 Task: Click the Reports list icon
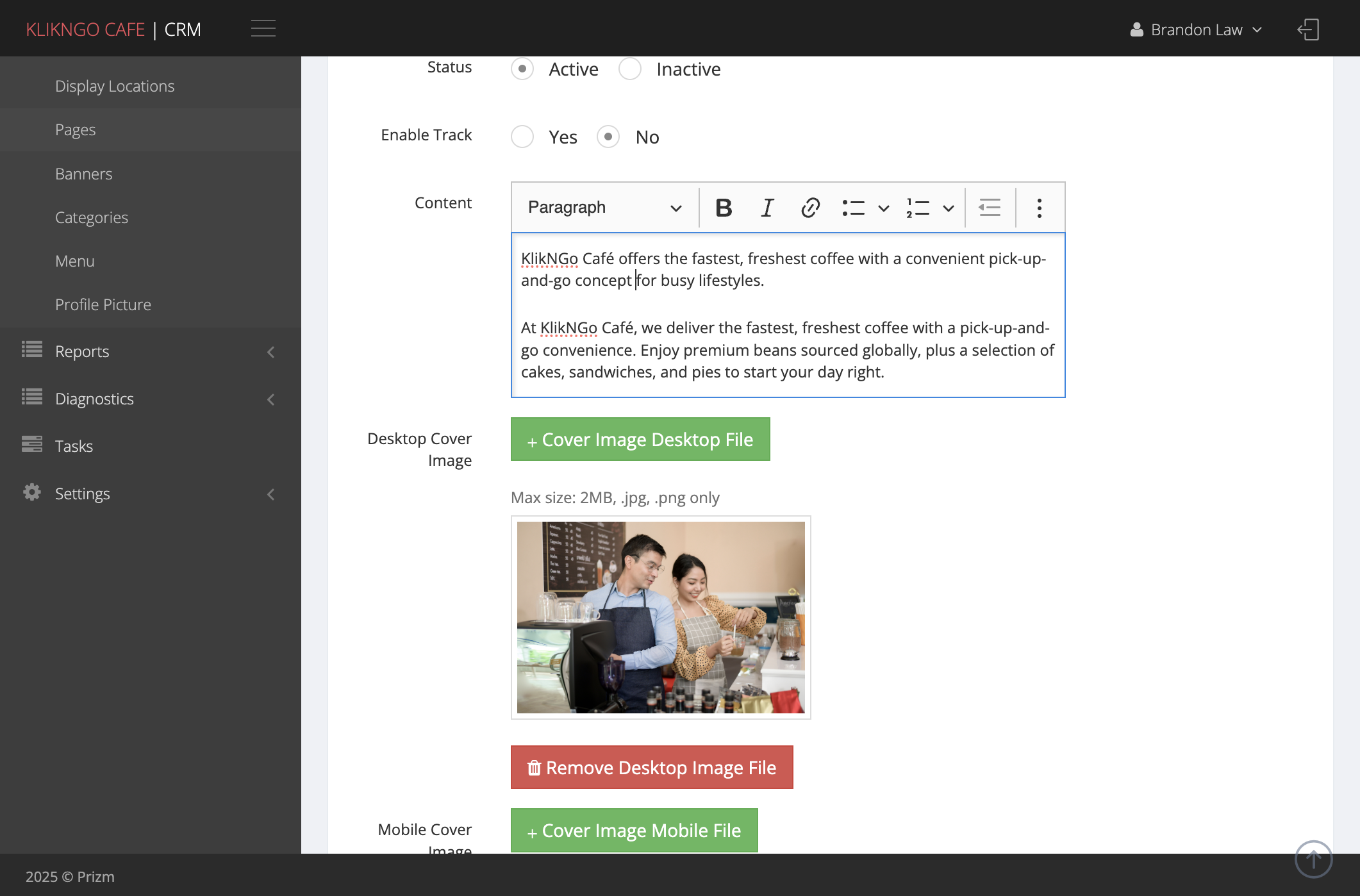click(32, 349)
